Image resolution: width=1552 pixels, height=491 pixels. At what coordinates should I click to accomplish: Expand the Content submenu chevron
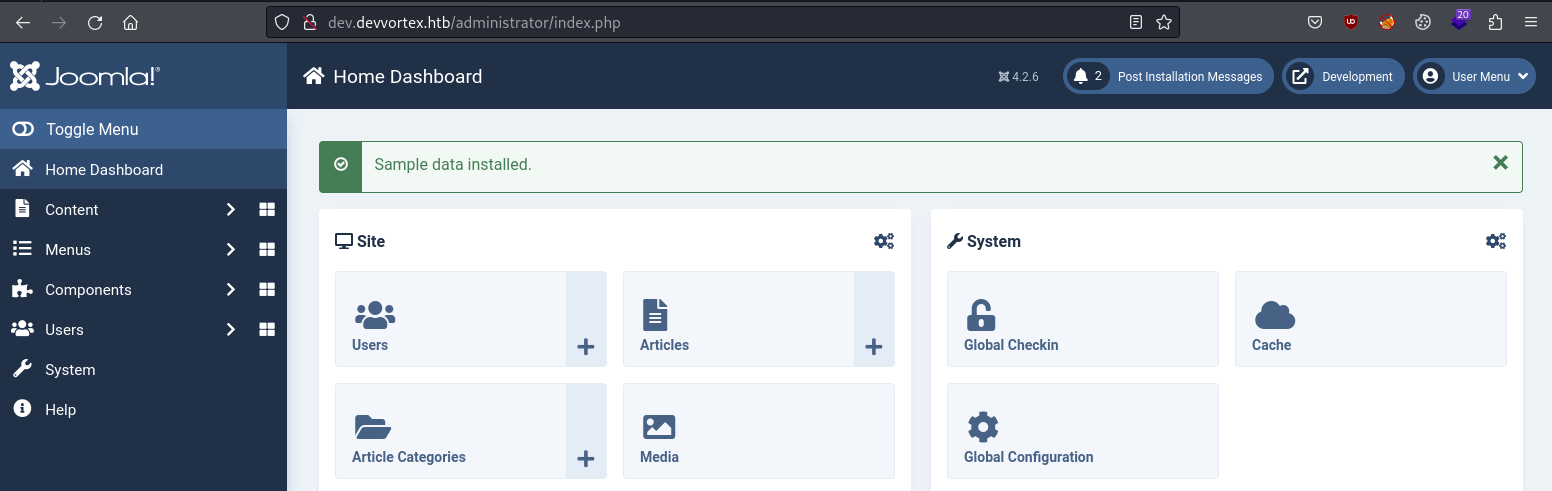[231, 210]
